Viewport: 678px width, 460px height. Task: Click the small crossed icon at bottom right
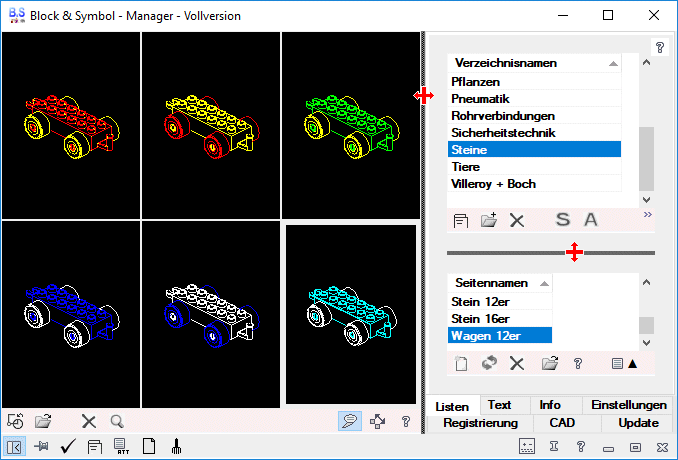662,447
